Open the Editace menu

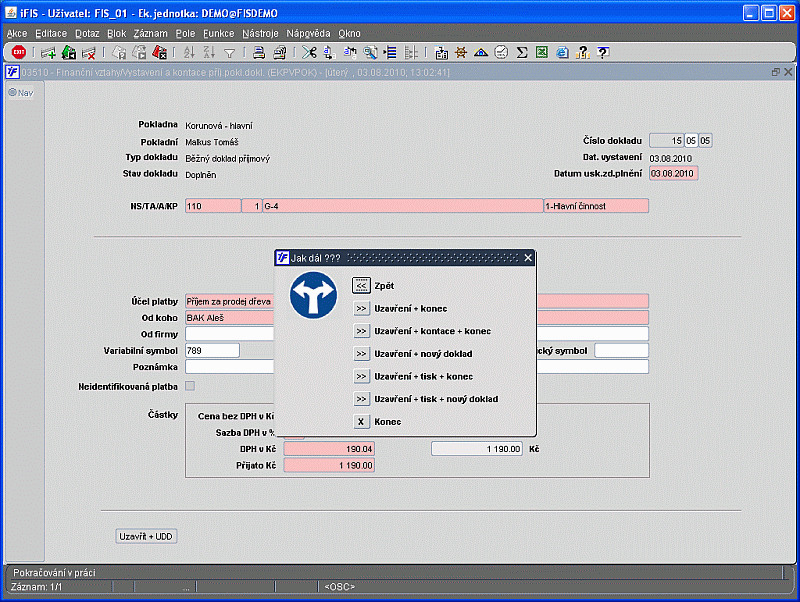[x=51, y=33]
